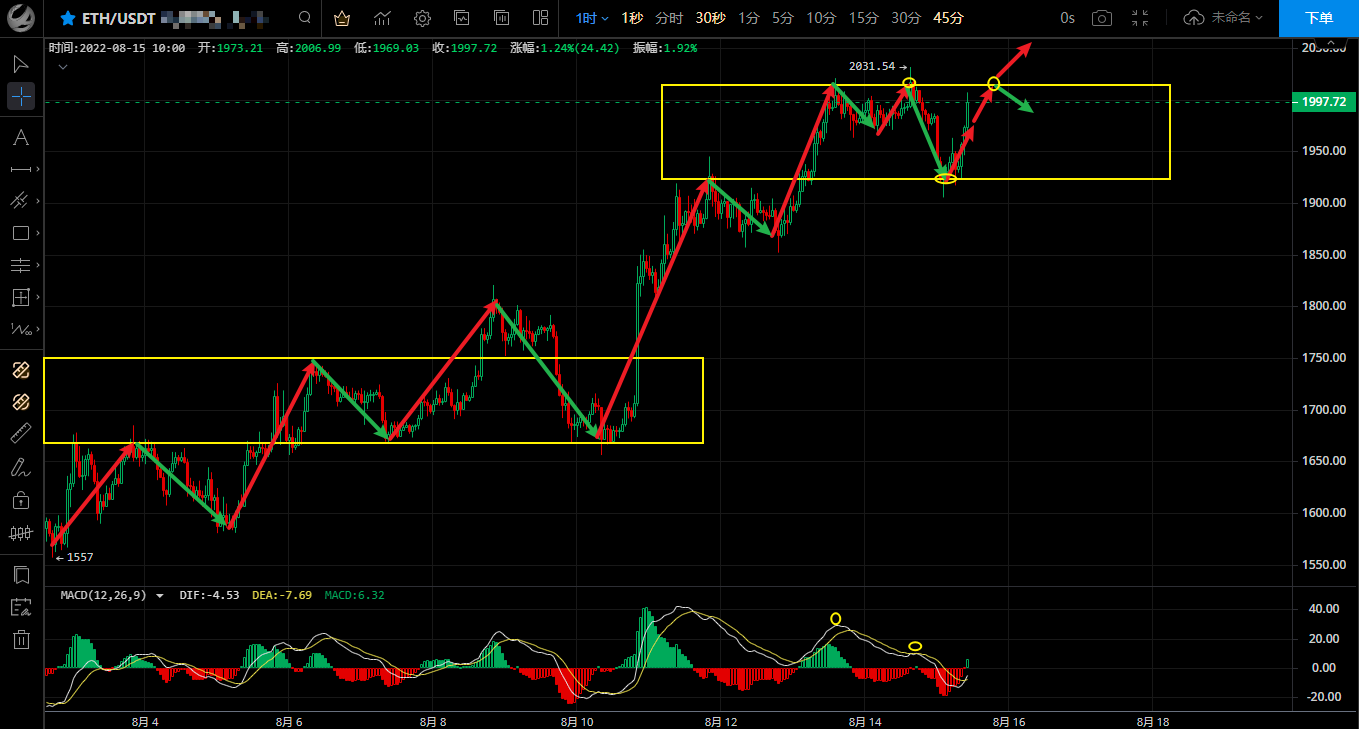
Task: Toggle fullscreen collapse arrows icon
Action: (1140, 18)
